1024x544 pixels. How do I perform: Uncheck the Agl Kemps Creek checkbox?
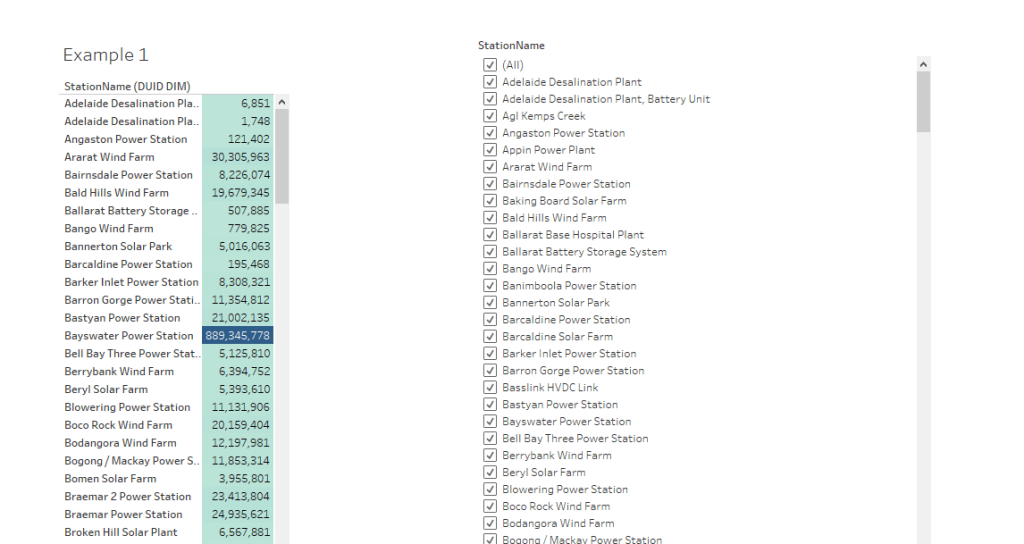click(490, 116)
